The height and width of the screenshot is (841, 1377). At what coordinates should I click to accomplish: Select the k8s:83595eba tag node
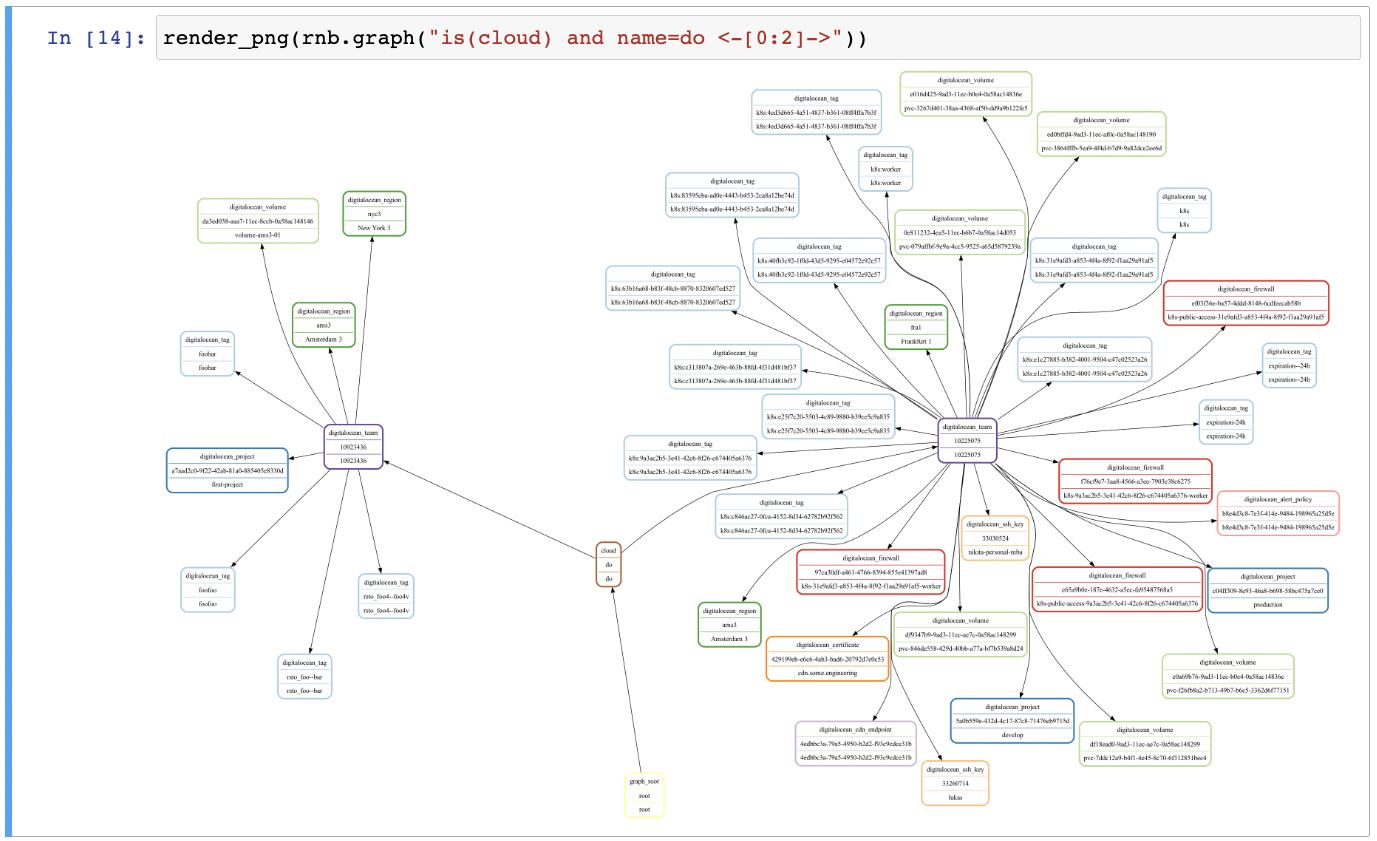[733, 195]
